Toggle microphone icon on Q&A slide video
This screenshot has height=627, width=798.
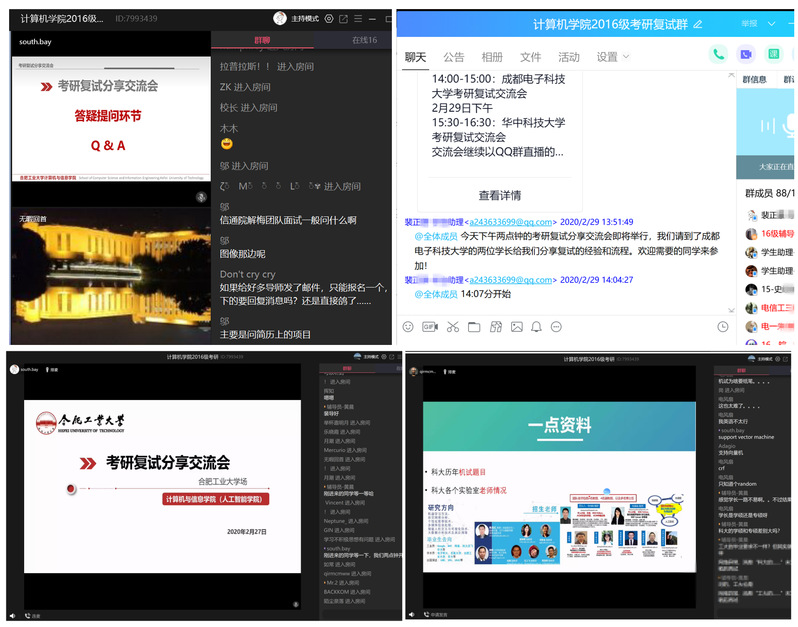[x=199, y=199]
